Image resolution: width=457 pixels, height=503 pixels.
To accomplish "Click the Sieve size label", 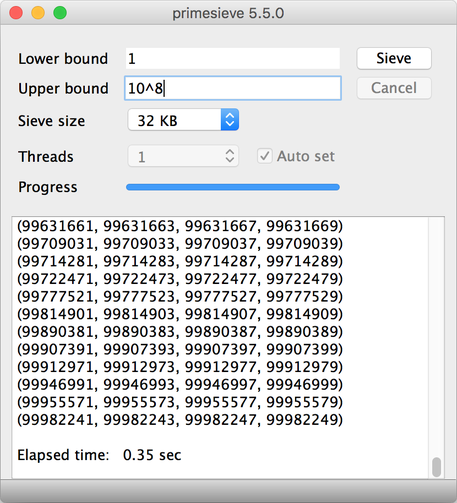I will click(x=51, y=121).
